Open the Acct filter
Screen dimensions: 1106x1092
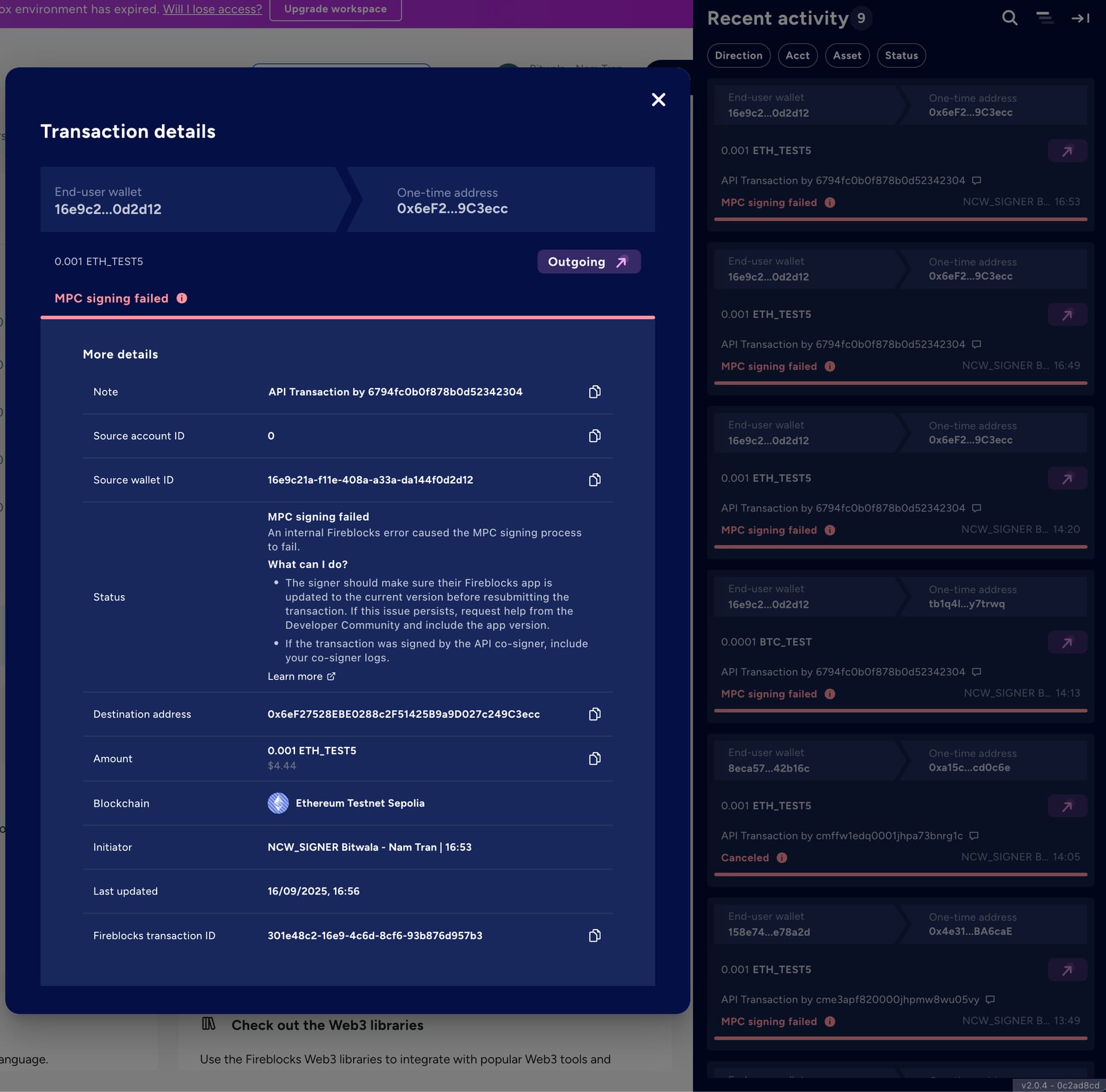coord(797,56)
